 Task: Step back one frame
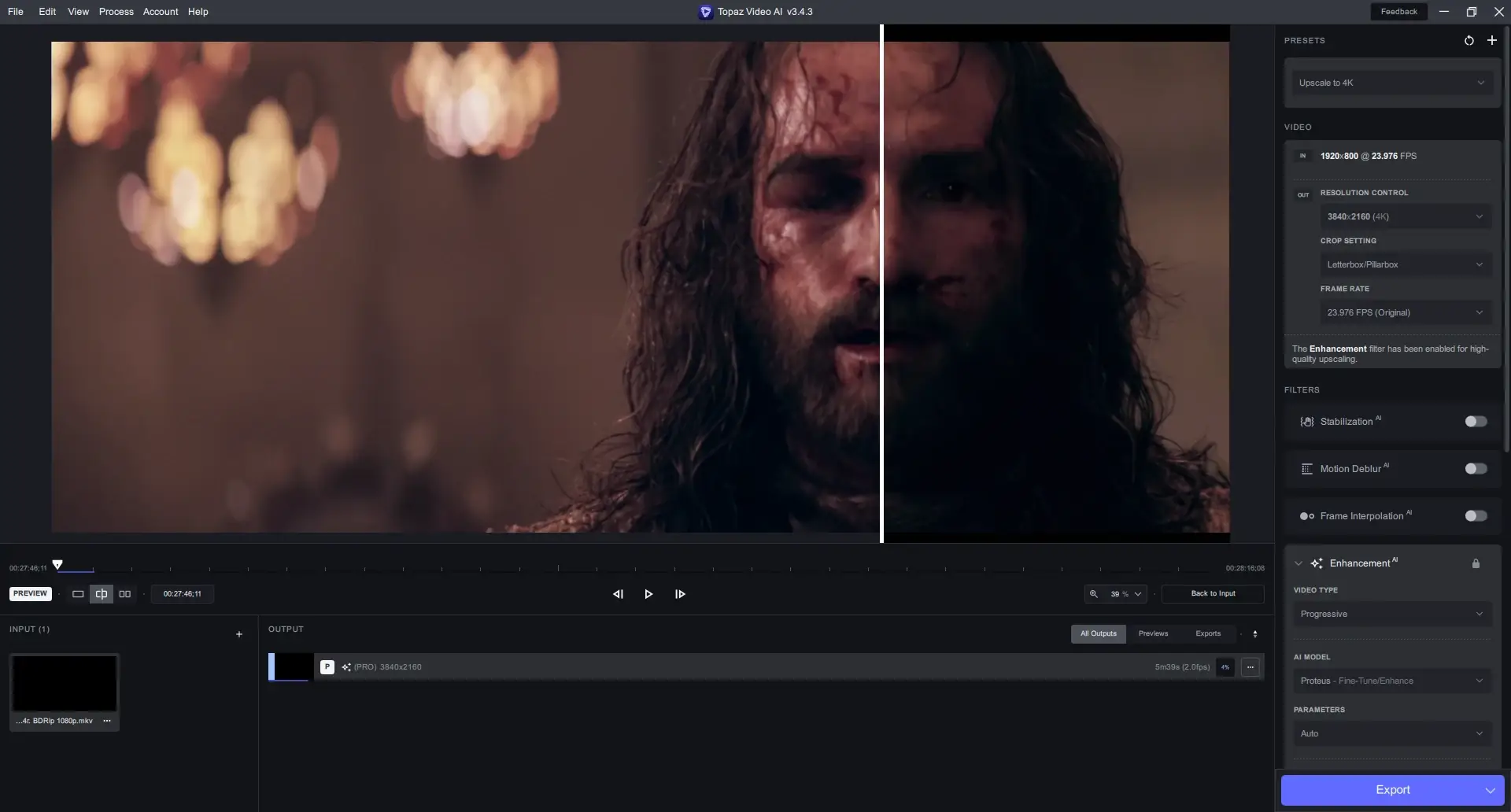(x=618, y=594)
